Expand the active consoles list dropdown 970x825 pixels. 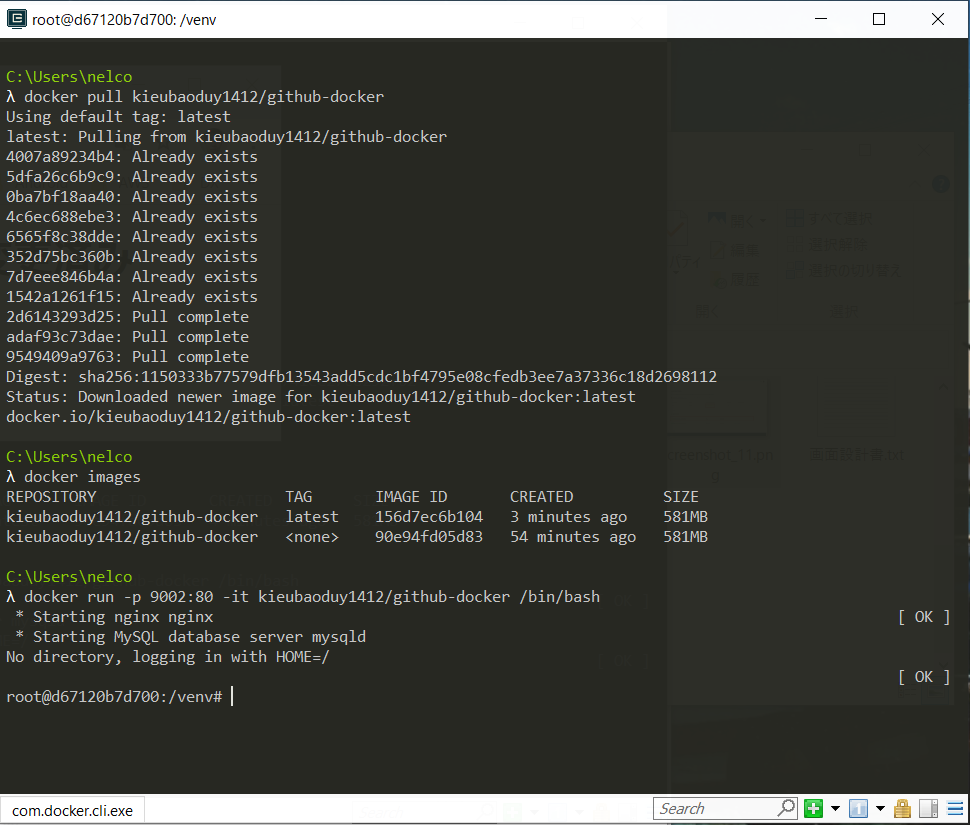point(880,808)
